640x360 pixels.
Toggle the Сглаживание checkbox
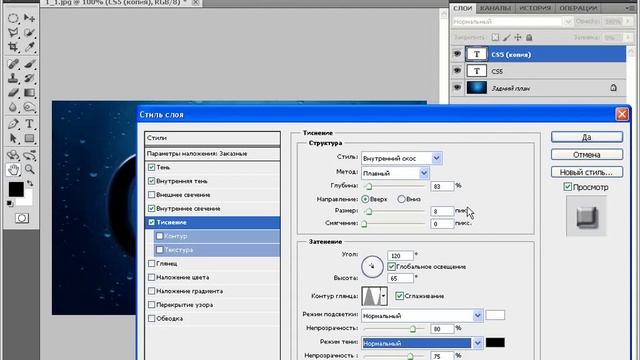pos(400,296)
